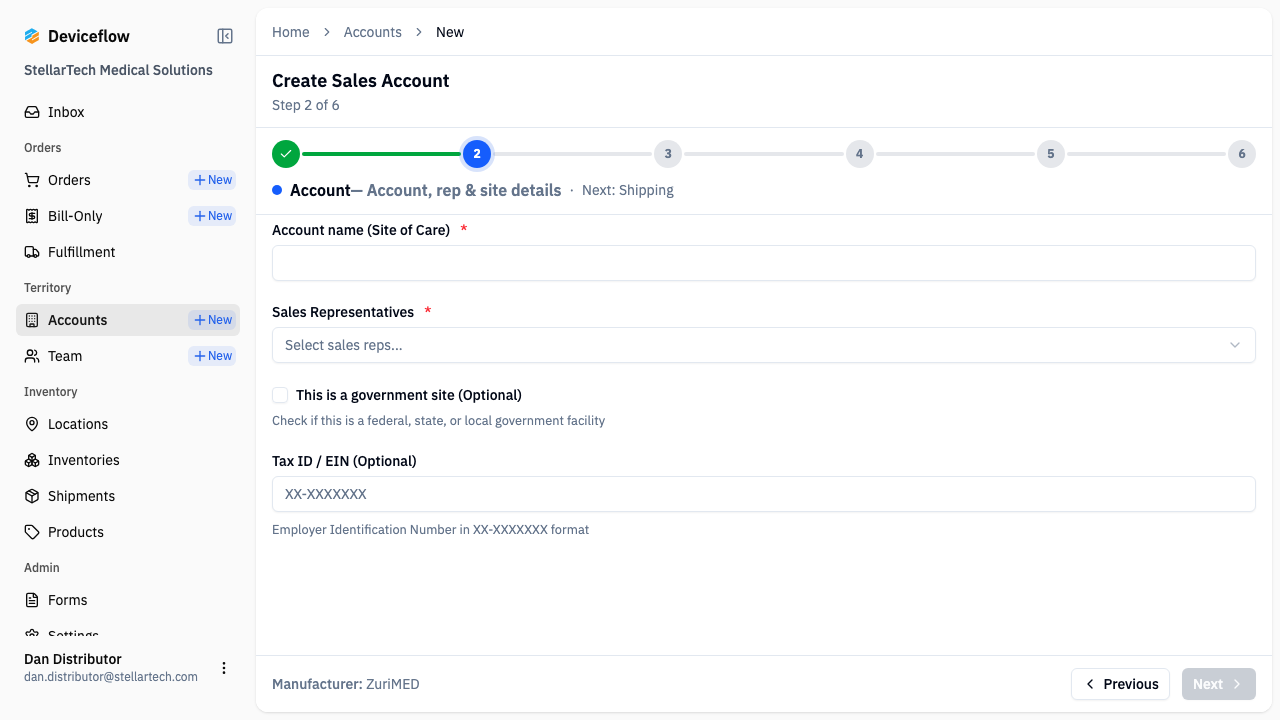Open the Sales Representatives dropdown

click(x=763, y=344)
